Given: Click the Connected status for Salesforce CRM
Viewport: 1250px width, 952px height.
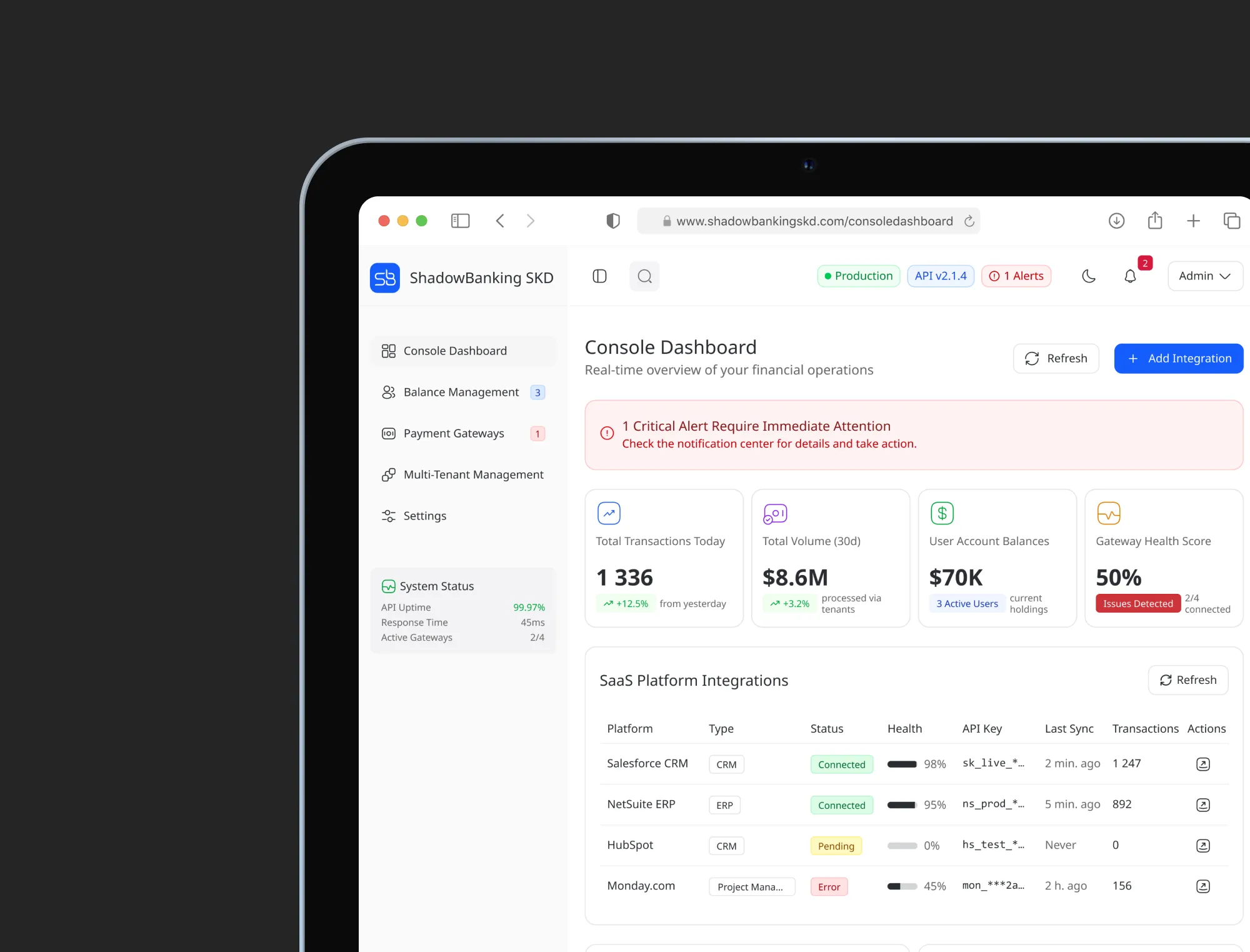Looking at the screenshot, I should 841,764.
